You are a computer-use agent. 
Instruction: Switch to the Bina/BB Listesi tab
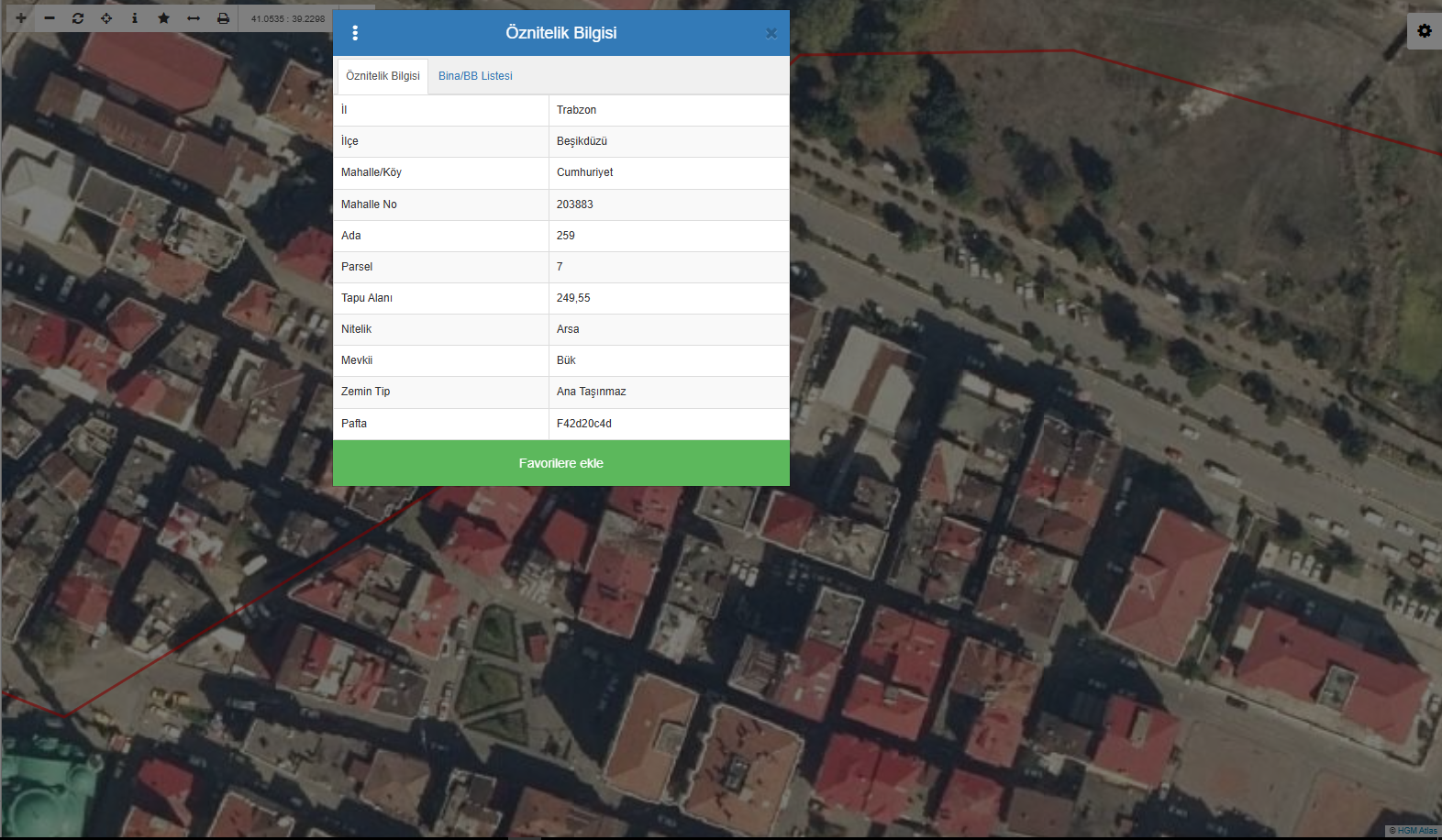[475, 76]
